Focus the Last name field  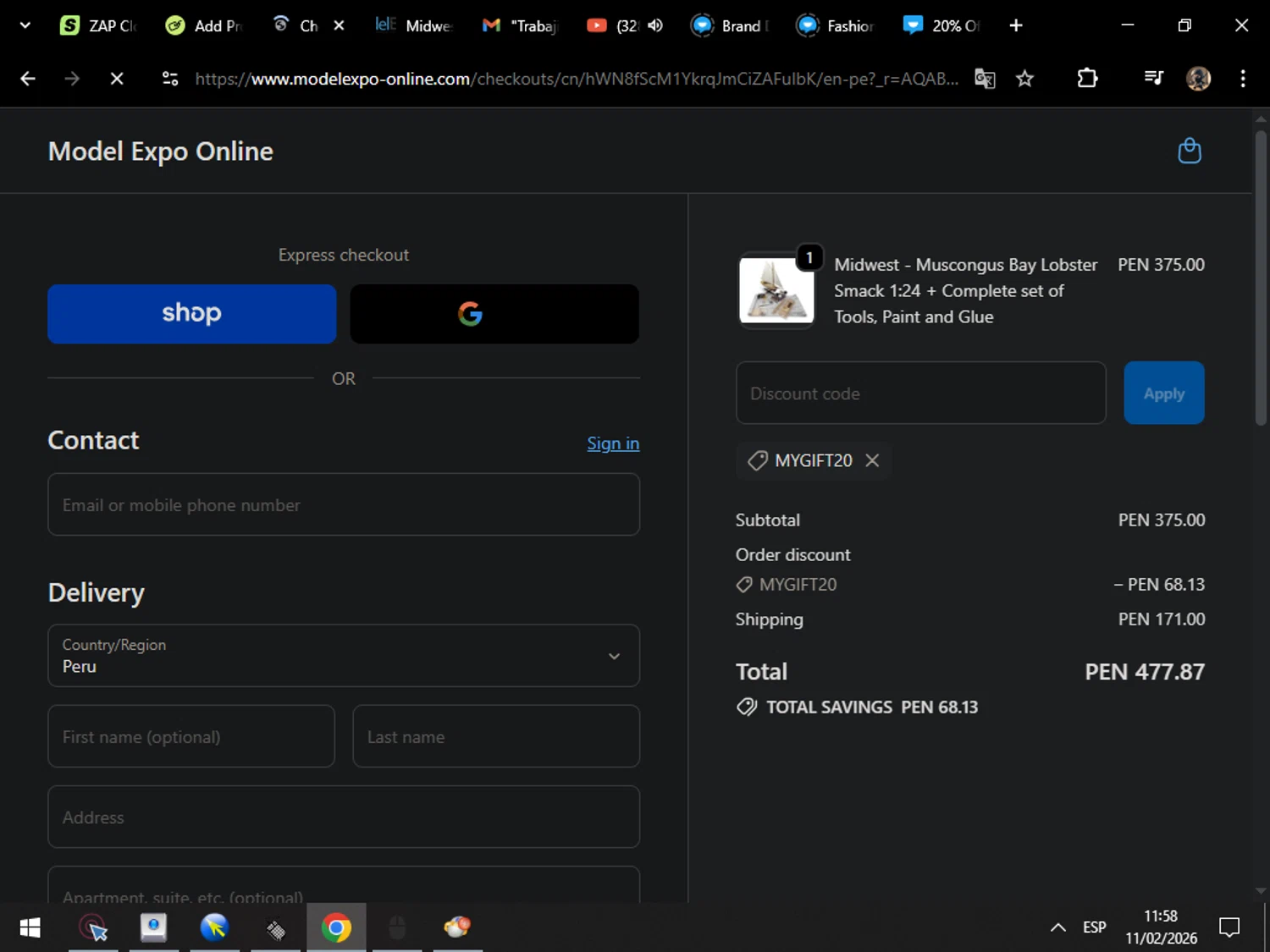coord(496,736)
